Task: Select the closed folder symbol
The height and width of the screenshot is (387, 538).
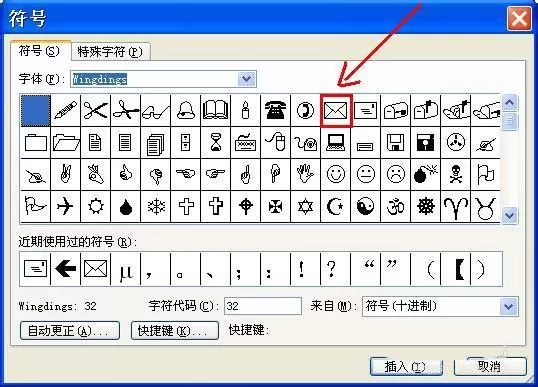Action: [36, 142]
